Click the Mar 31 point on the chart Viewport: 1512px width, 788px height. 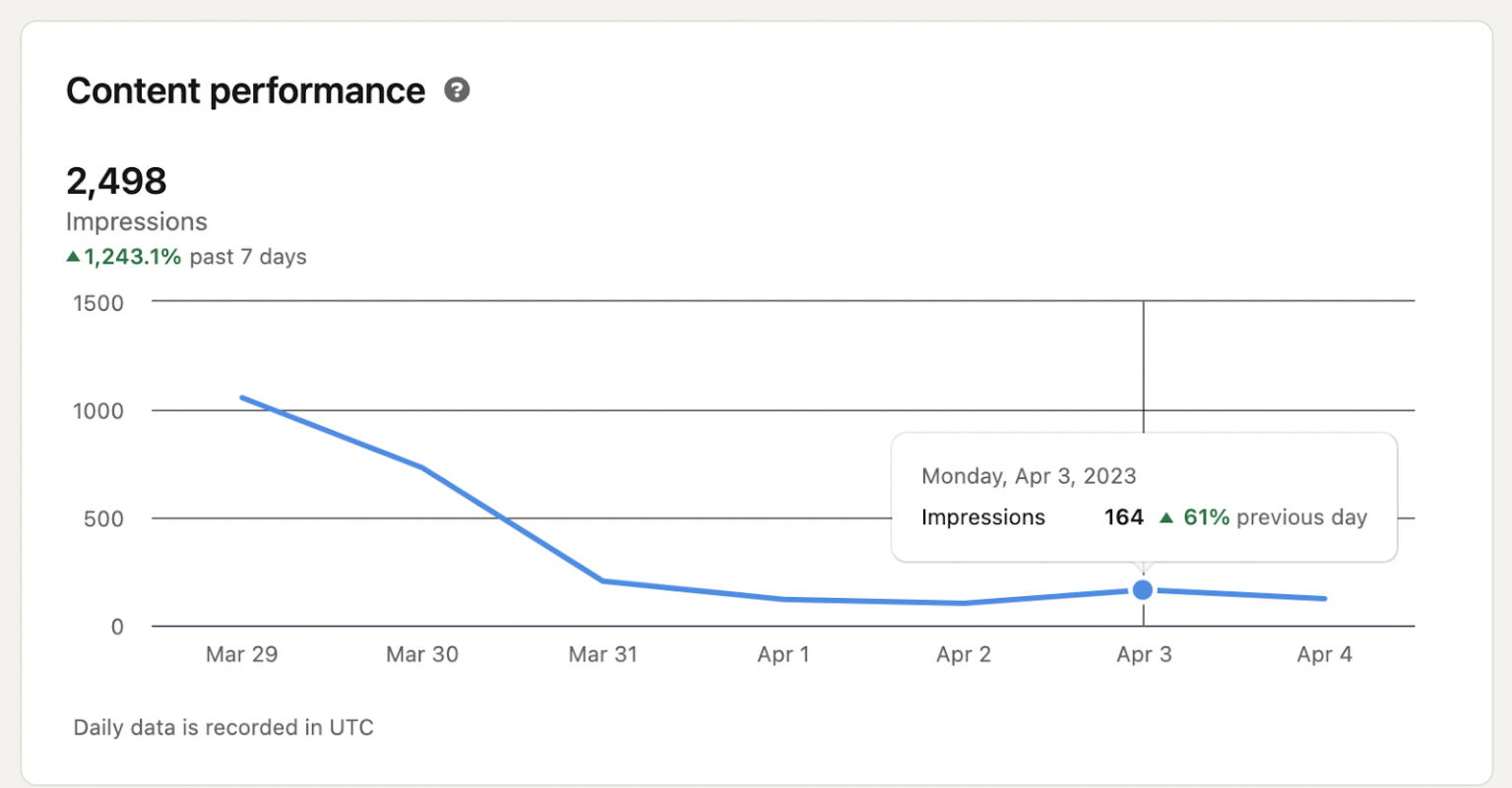(603, 581)
